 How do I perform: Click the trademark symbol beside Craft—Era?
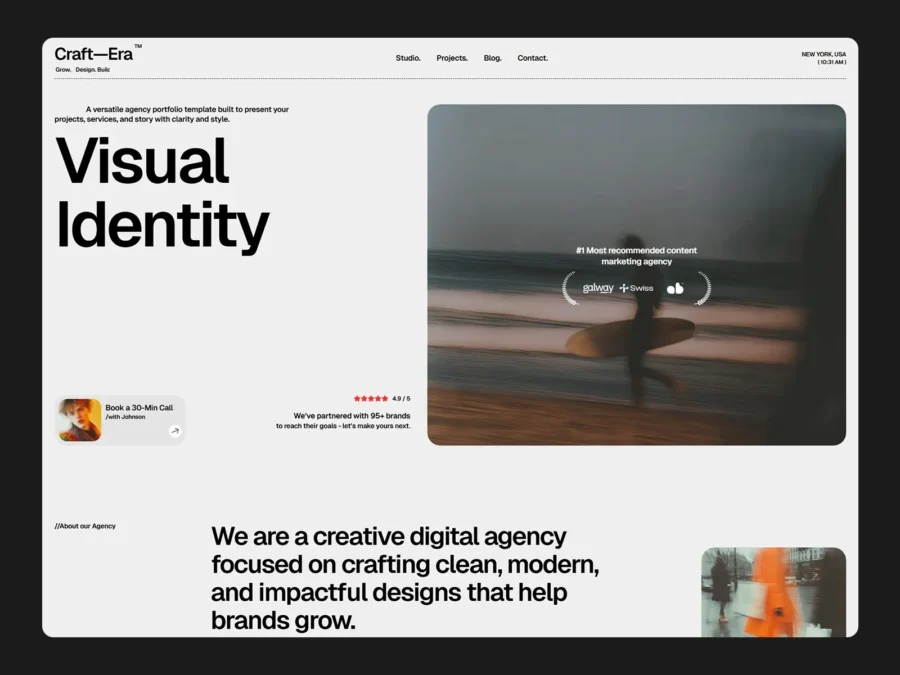pos(139,46)
